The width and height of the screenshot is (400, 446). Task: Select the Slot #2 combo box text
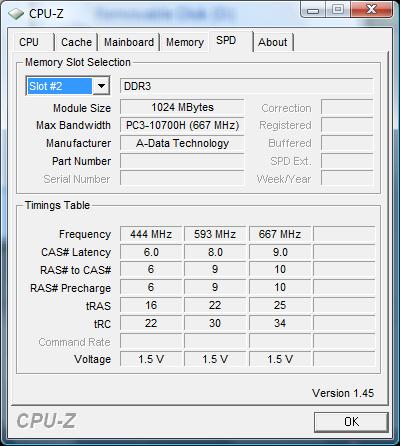tap(59, 86)
